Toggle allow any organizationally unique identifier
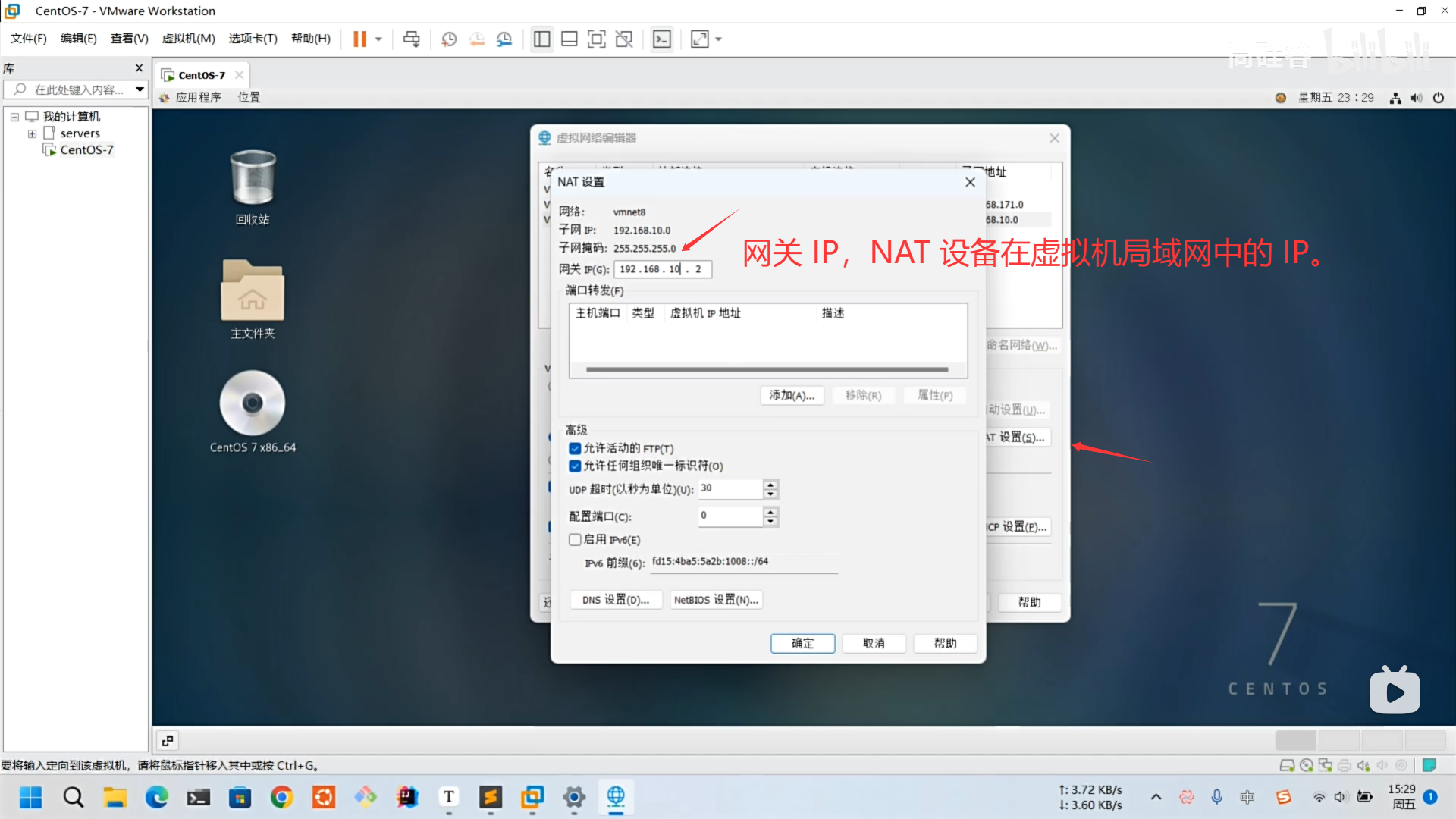 575,466
